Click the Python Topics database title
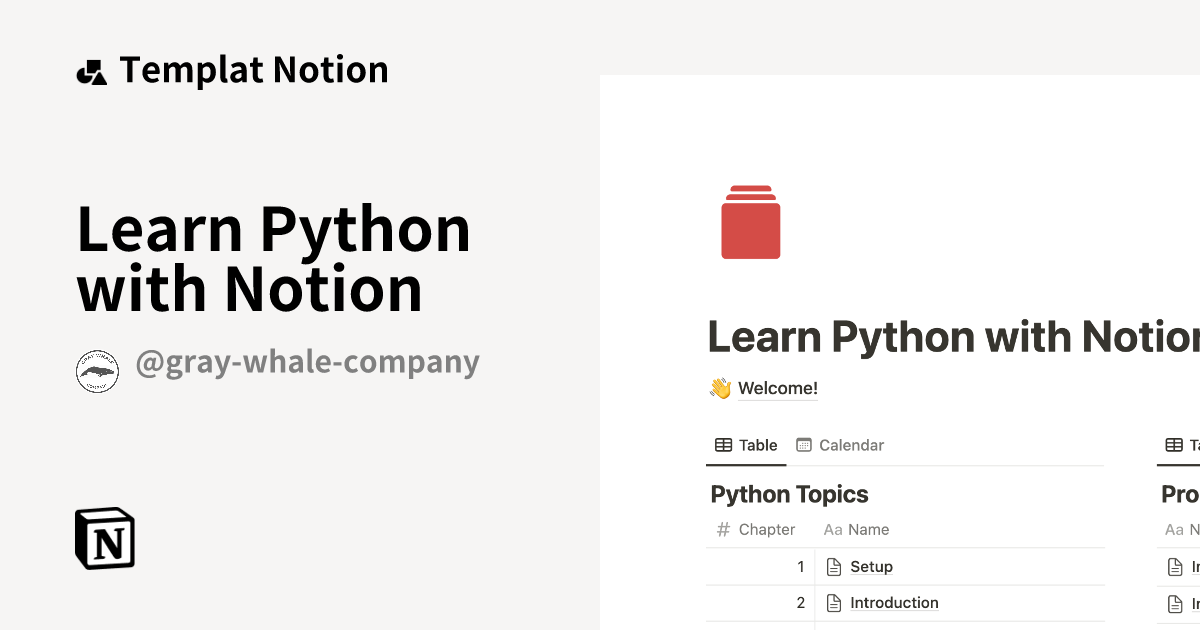Image resolution: width=1200 pixels, height=630 pixels. coord(789,494)
